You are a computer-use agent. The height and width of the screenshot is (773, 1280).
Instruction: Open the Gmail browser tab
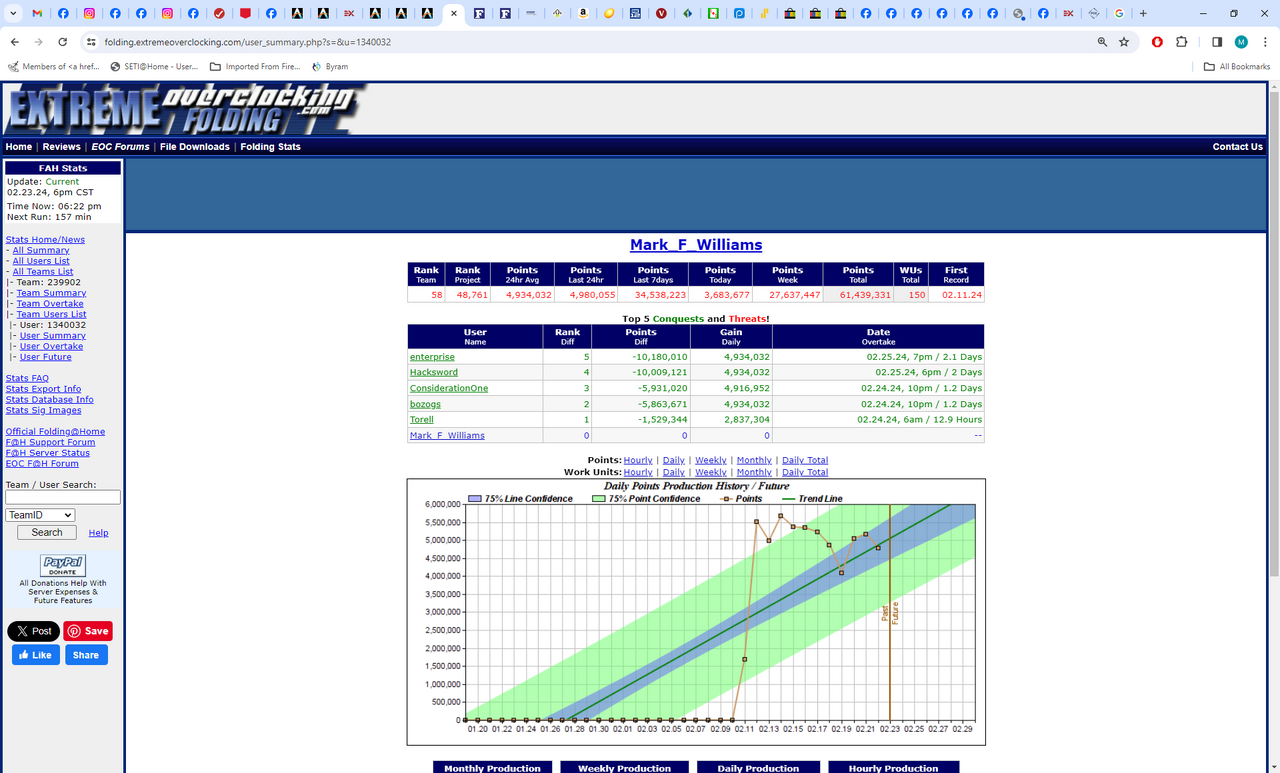click(x=38, y=14)
